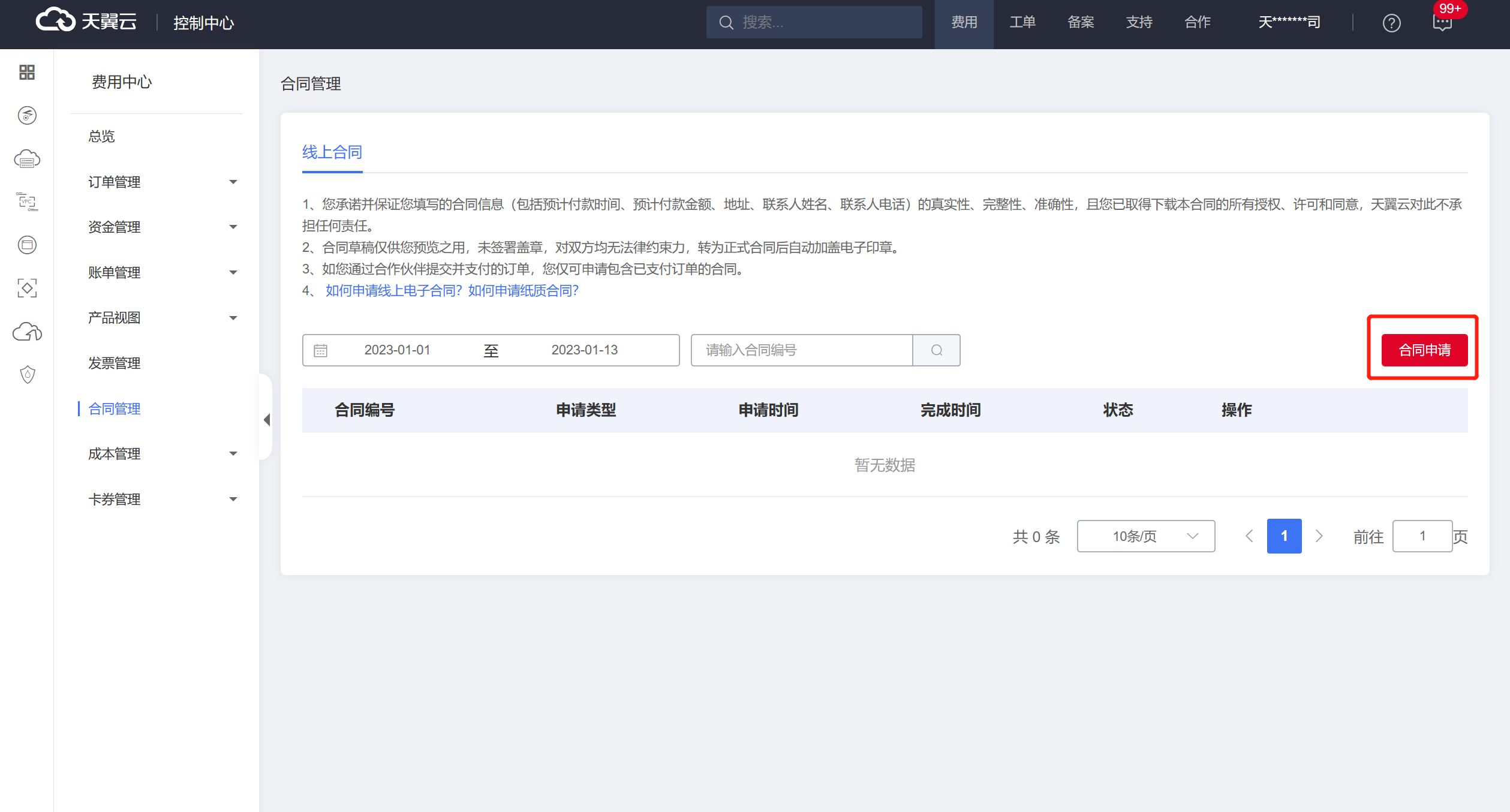Expand the 订单管理 section

click(233, 182)
